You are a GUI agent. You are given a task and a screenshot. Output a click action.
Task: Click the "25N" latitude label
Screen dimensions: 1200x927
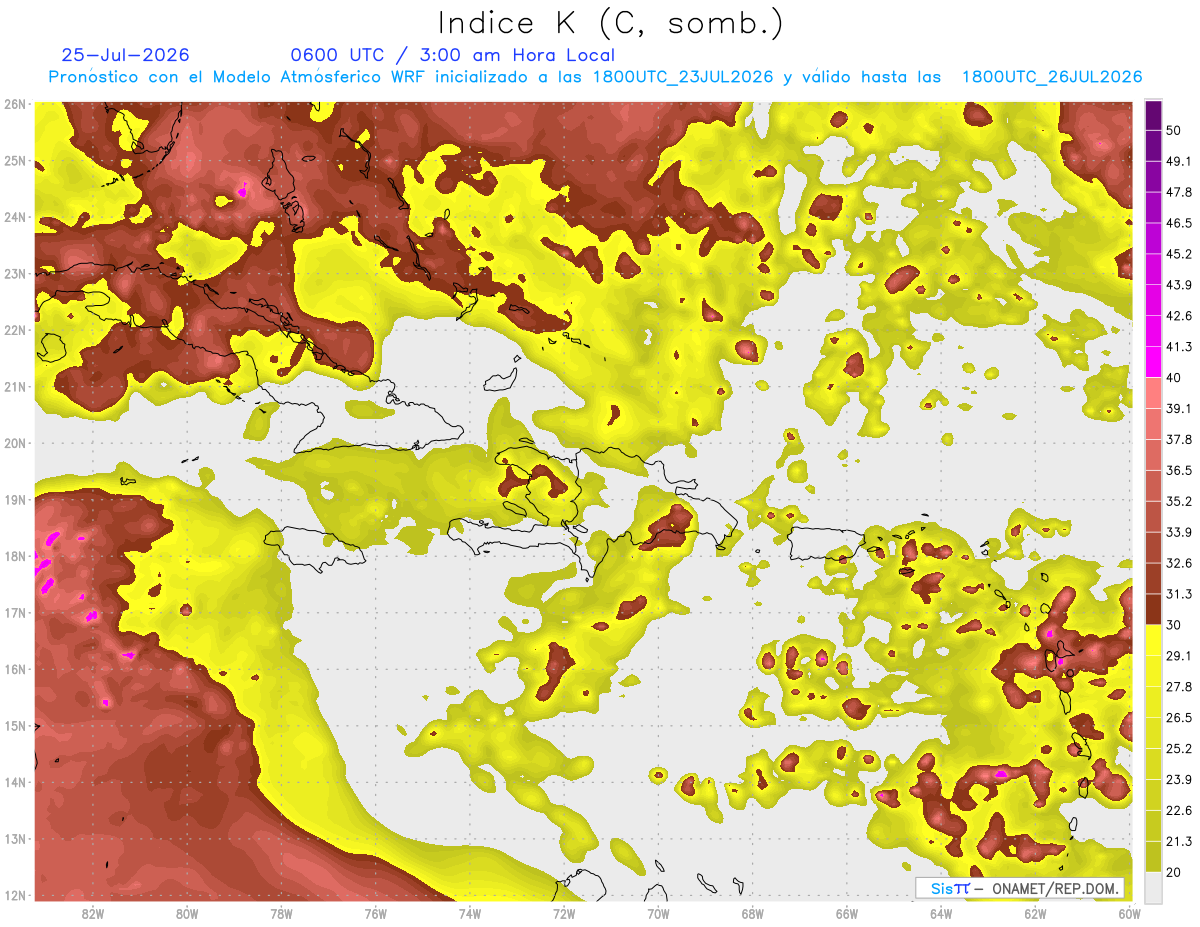(x=15, y=160)
